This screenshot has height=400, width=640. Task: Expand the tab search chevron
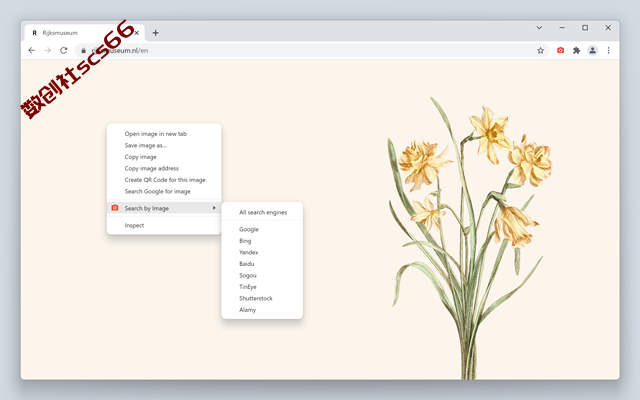point(539,27)
